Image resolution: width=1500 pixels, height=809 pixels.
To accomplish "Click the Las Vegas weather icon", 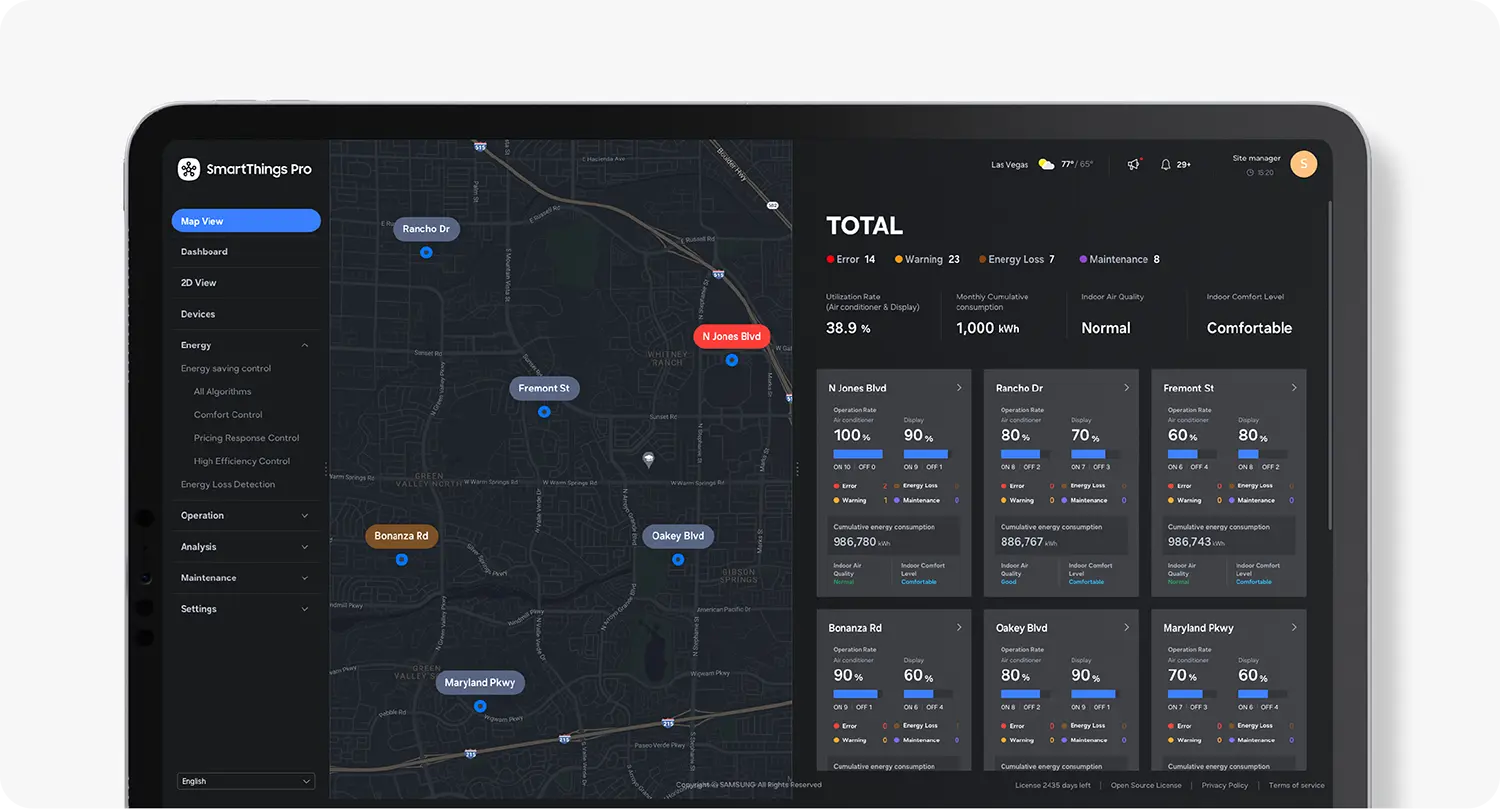I will pos(1046,164).
